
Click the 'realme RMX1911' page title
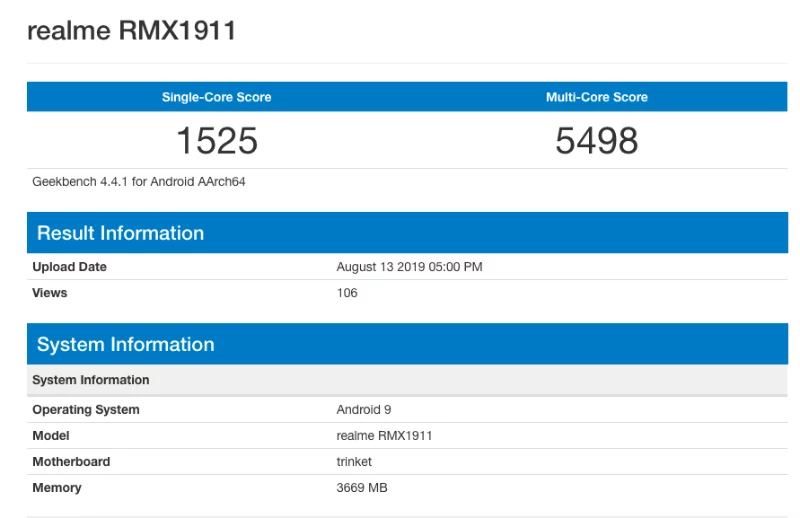pyautogui.click(x=132, y=30)
